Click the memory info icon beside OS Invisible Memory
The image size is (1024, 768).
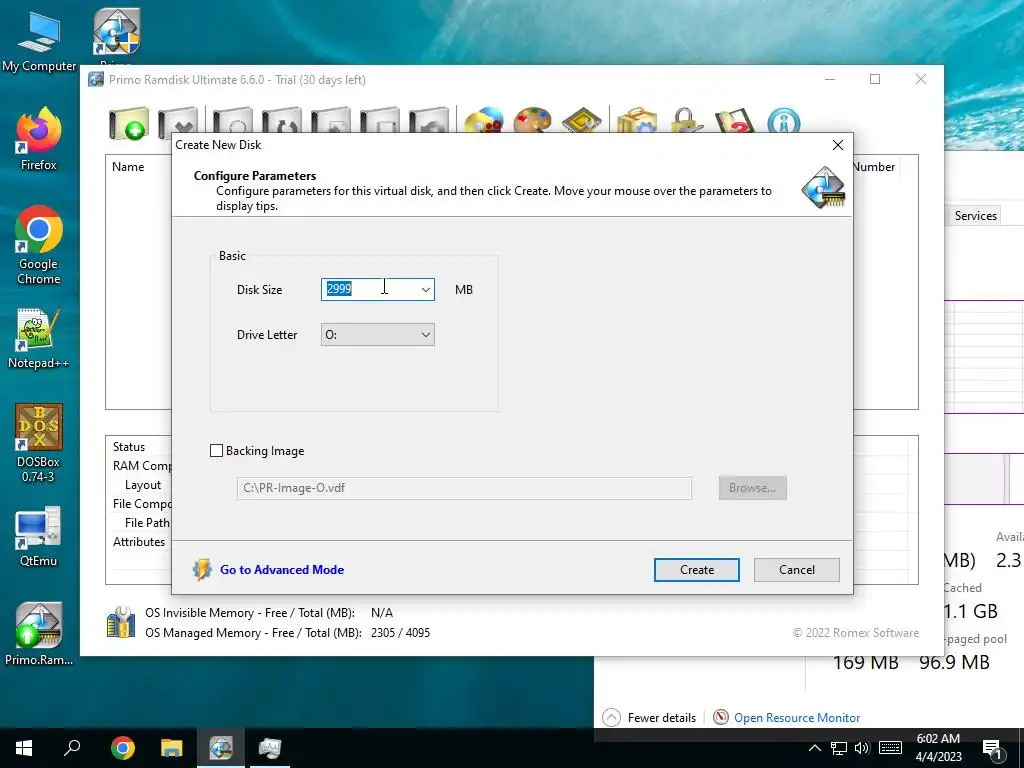coord(121,622)
